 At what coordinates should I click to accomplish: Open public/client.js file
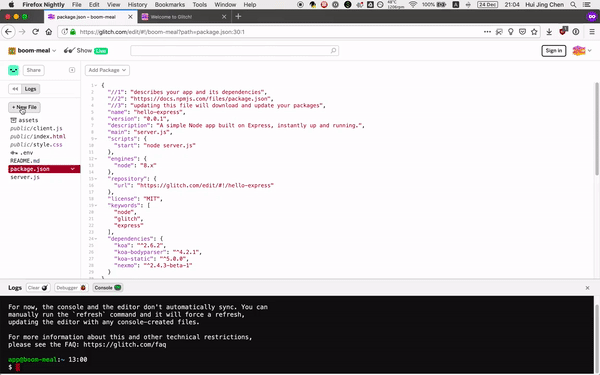click(x=36, y=129)
